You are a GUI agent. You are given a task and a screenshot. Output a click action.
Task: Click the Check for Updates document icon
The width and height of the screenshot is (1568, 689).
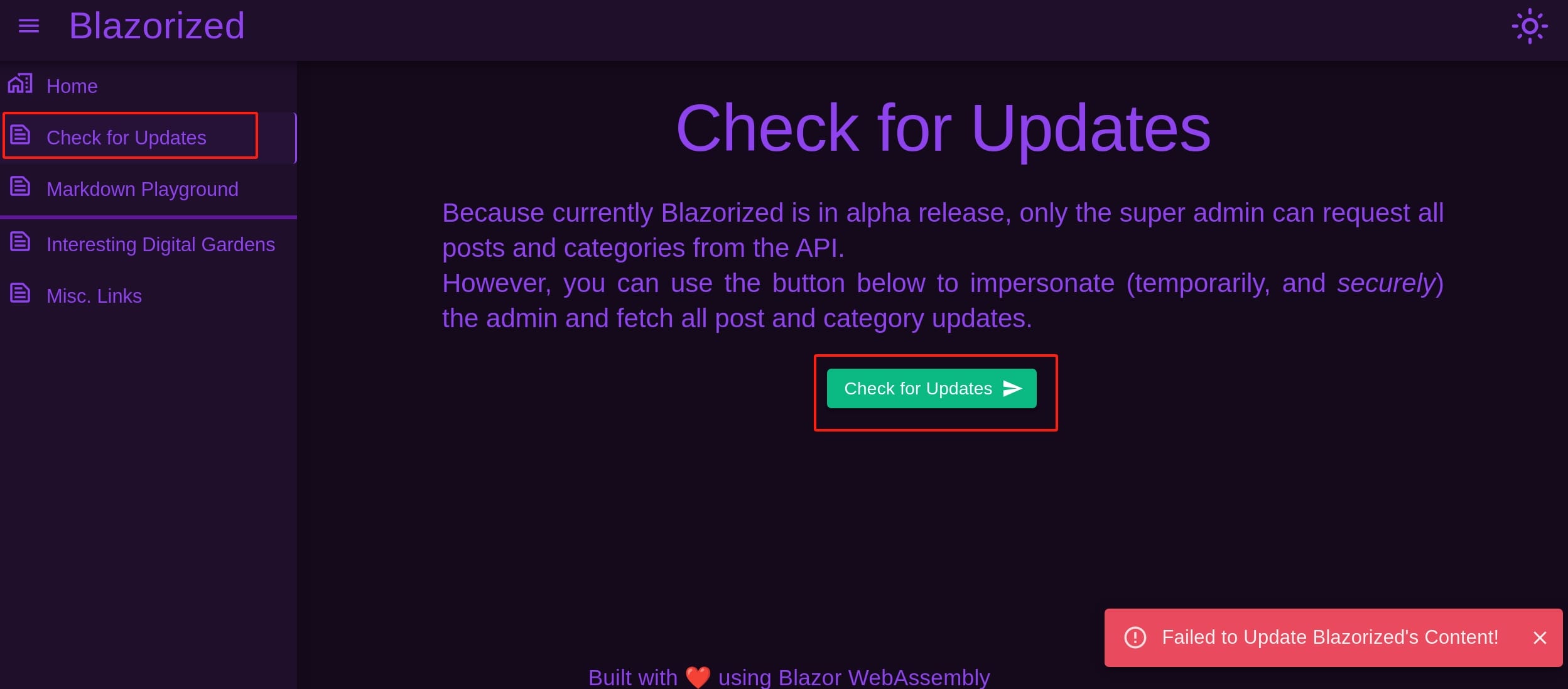[x=20, y=135]
